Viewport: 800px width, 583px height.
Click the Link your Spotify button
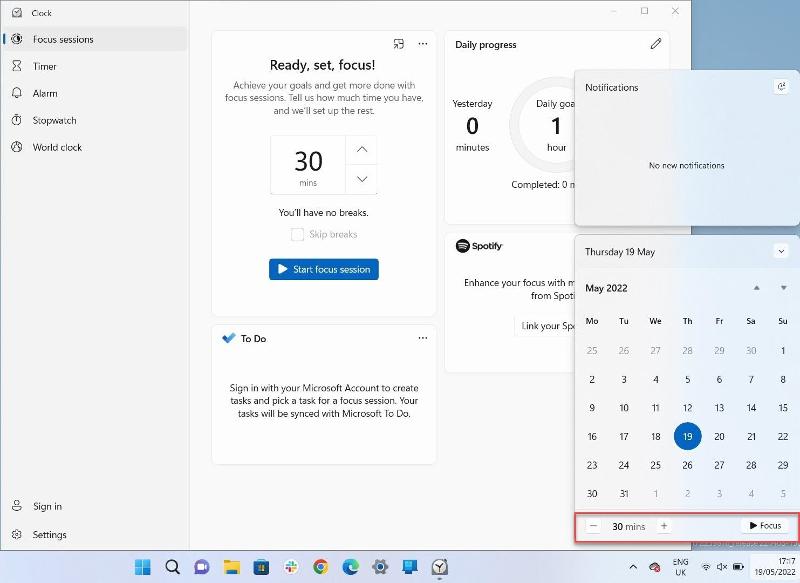tap(544, 326)
